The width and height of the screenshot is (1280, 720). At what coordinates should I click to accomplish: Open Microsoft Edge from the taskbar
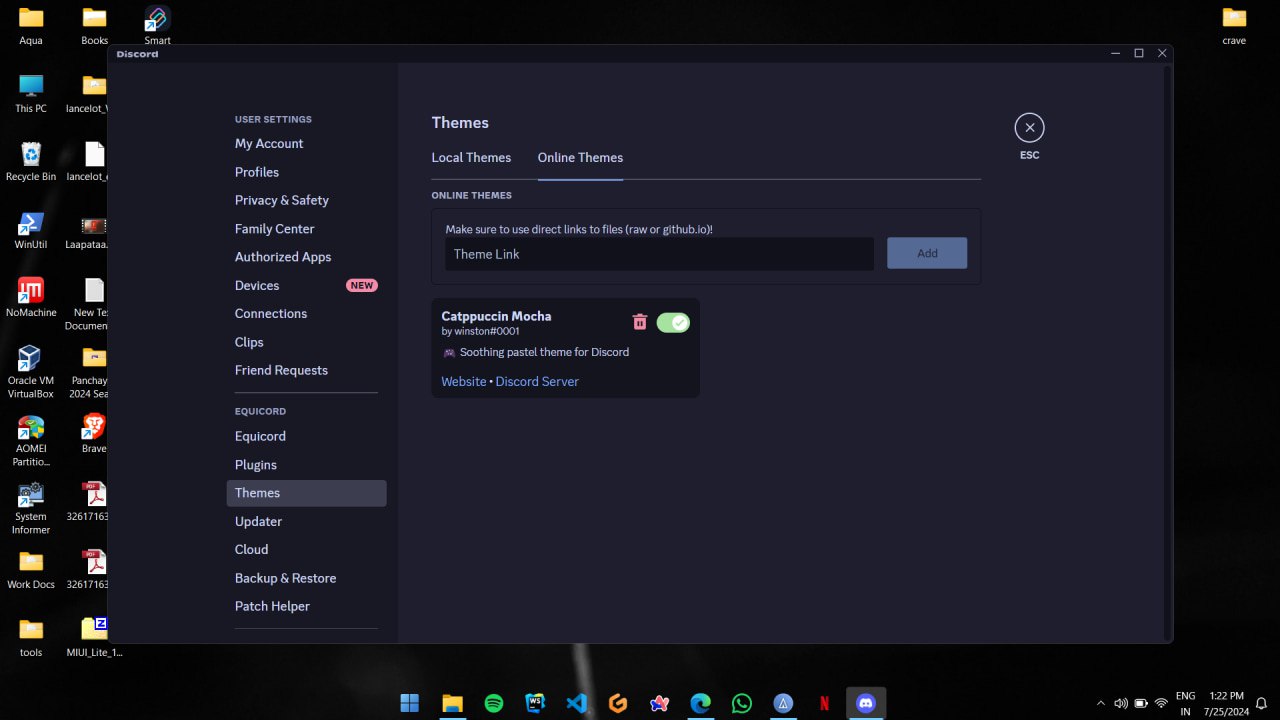(701, 703)
